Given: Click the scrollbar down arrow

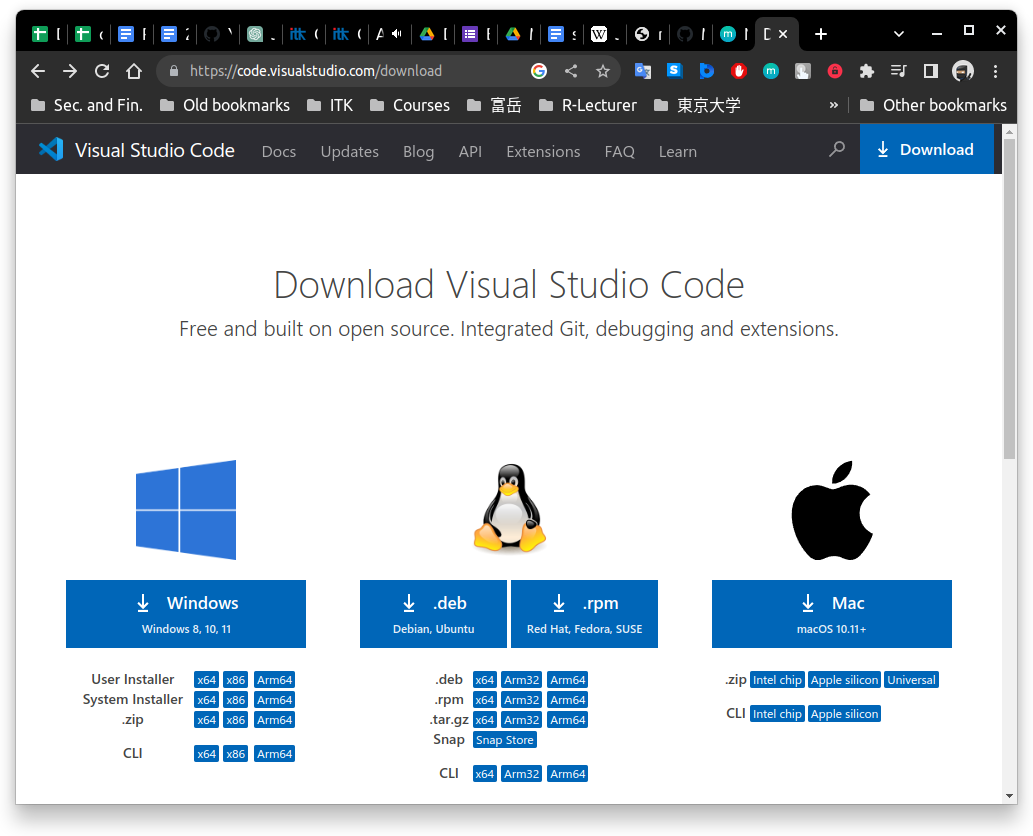Looking at the screenshot, I should coord(1009,796).
